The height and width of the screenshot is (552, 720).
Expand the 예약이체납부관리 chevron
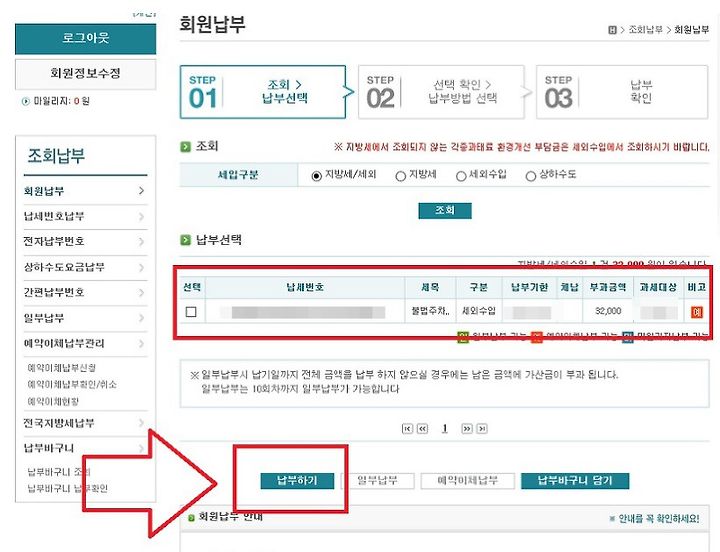(141, 344)
